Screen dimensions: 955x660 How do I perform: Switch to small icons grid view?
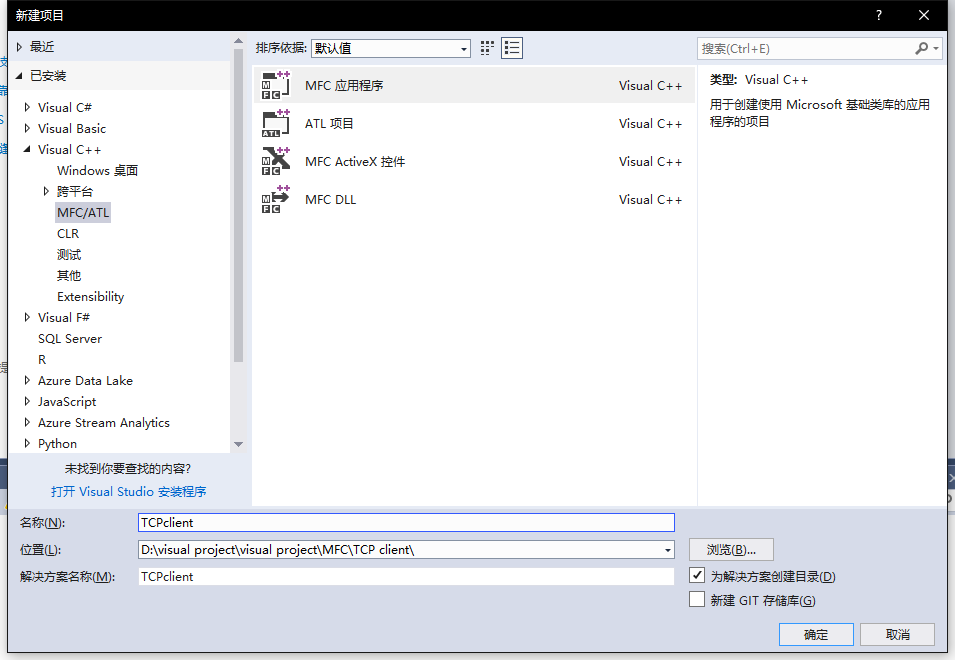(x=487, y=48)
